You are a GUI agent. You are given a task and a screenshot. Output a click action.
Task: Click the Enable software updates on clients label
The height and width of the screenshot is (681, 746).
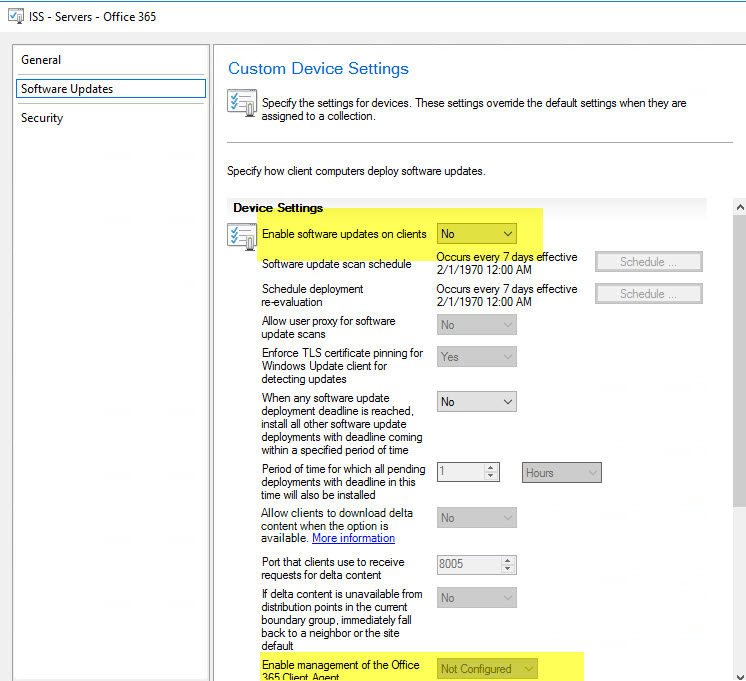[344, 234]
